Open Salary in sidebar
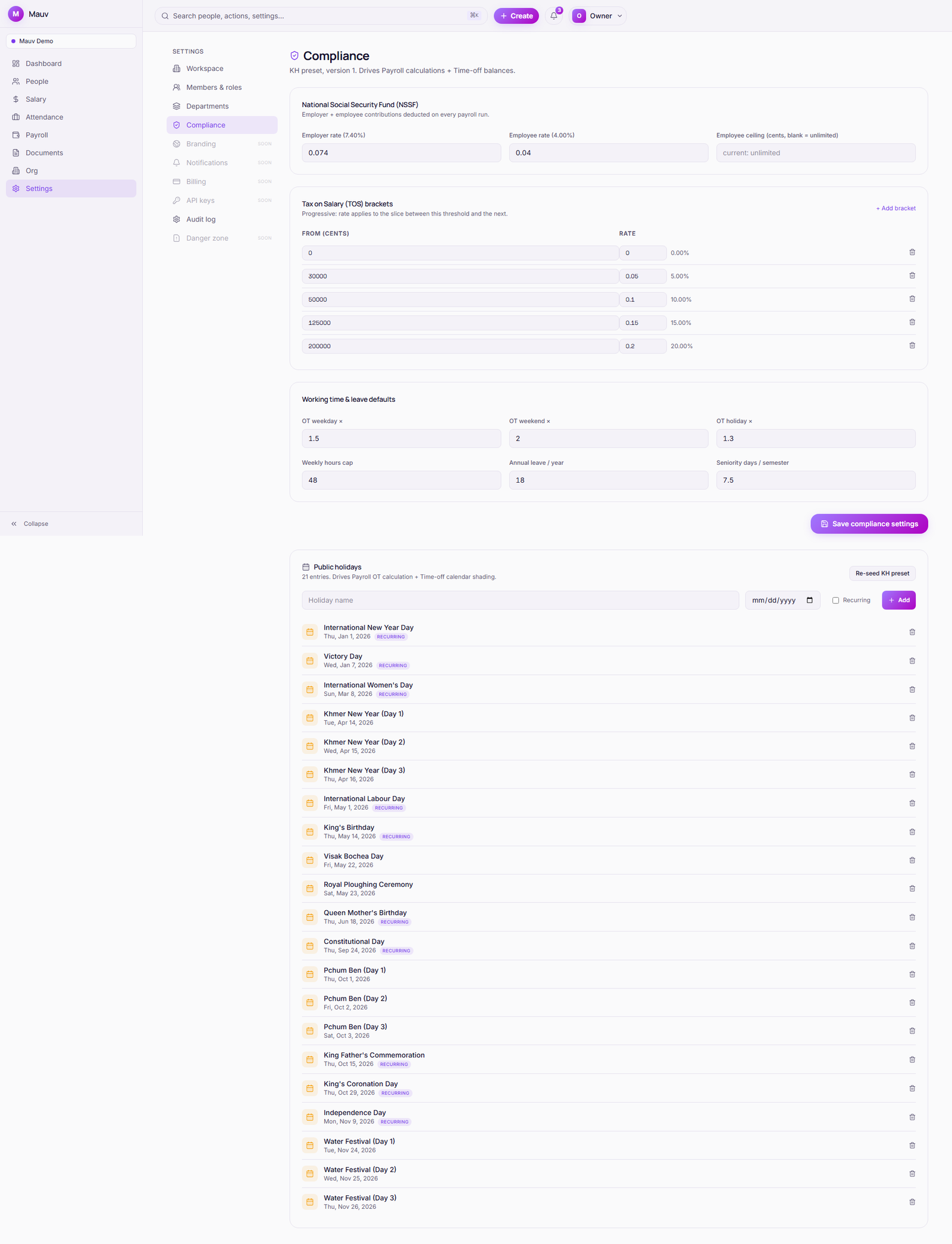This screenshot has width=952, height=1244. (71, 99)
